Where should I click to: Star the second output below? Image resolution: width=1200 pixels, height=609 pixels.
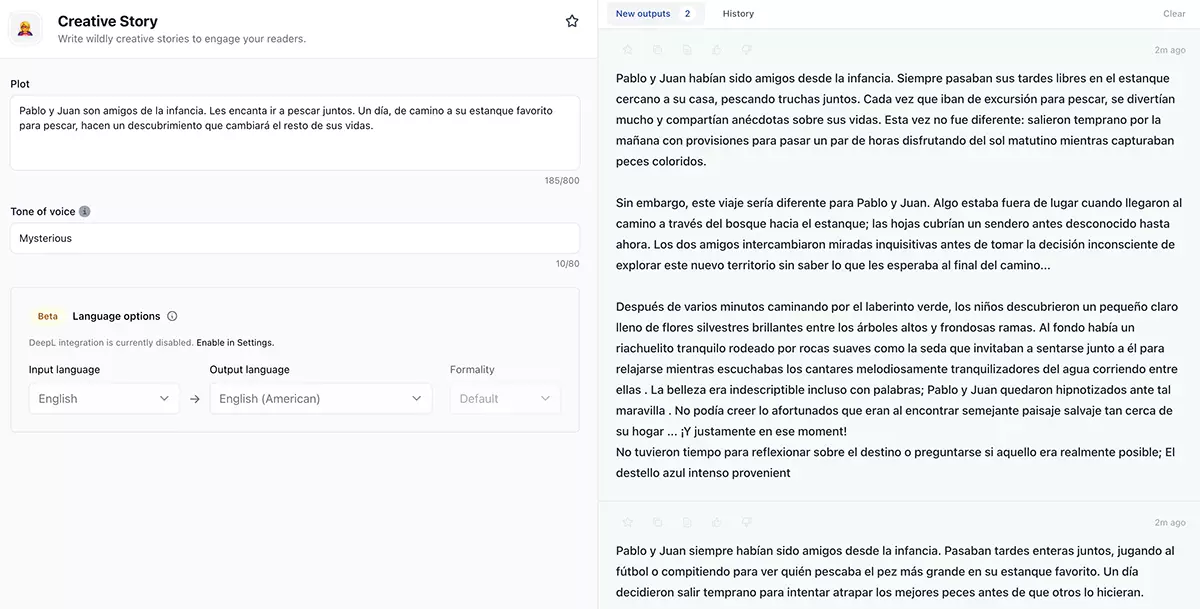coord(627,521)
